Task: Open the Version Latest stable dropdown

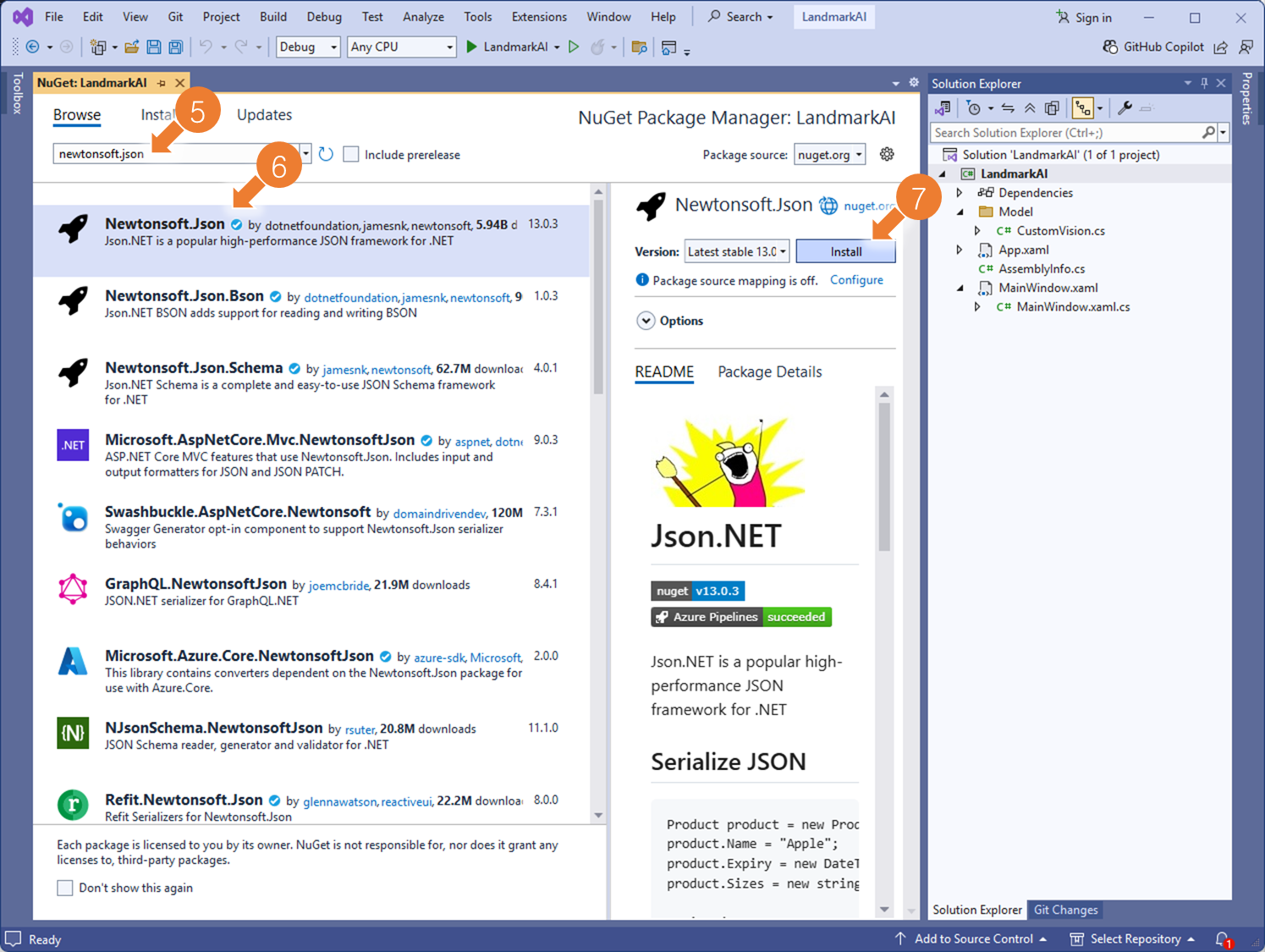Action: pyautogui.click(x=737, y=251)
